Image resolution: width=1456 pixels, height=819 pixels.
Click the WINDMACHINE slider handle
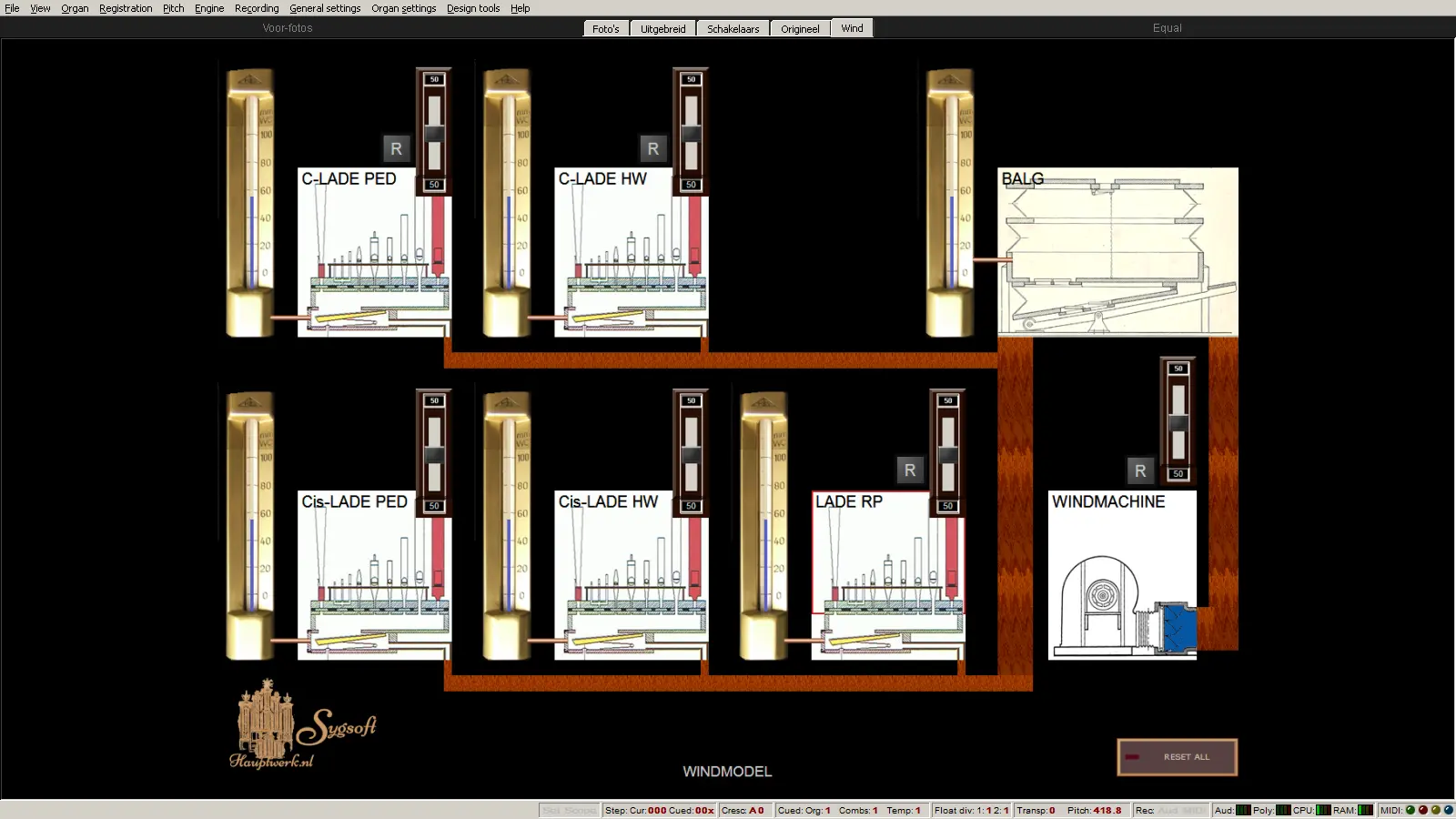coord(1178,422)
